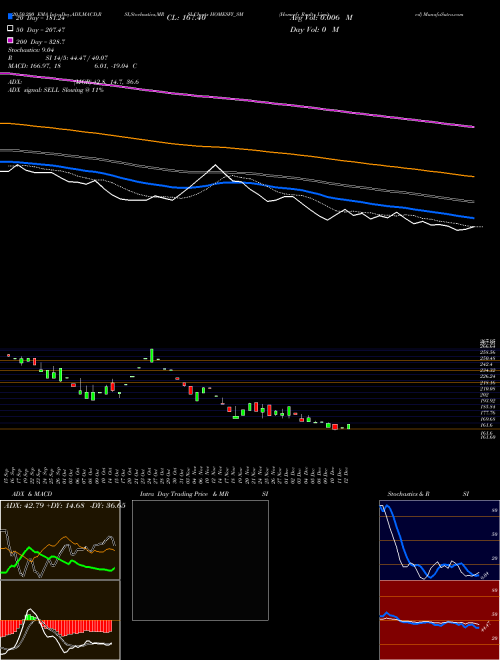This screenshot has height=660, width=500.
Task: Click the 'CL: 167.40' closing price label
Action: [x=186, y=18]
